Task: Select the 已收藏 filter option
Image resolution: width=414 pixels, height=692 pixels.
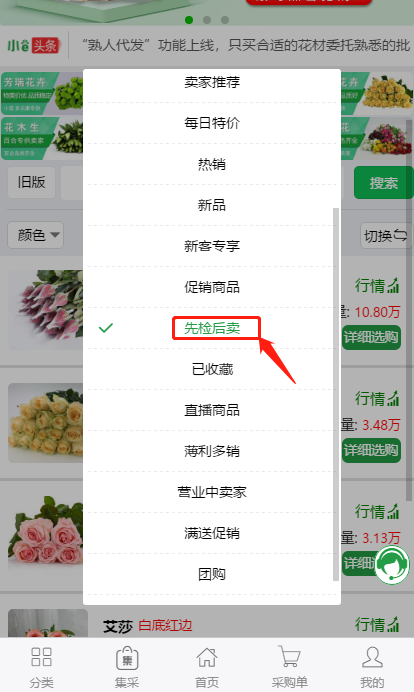Action: [212, 369]
